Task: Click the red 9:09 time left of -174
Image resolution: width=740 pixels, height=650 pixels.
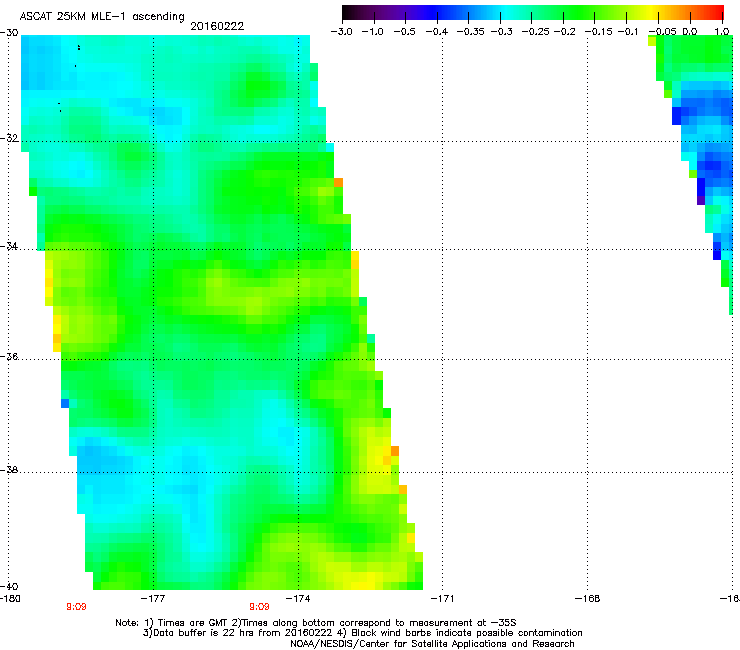Action: [259, 607]
